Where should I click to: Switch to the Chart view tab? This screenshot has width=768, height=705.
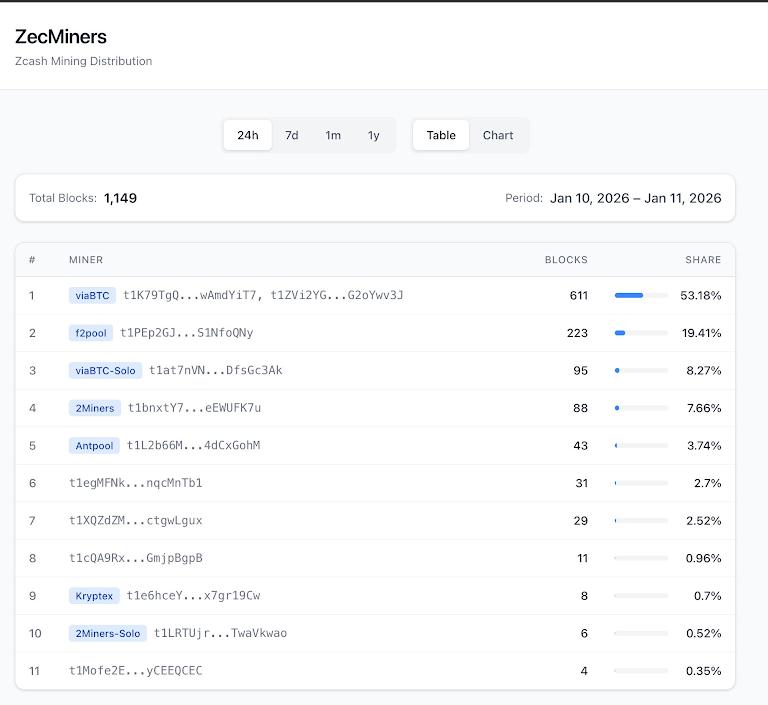pyautogui.click(x=498, y=135)
